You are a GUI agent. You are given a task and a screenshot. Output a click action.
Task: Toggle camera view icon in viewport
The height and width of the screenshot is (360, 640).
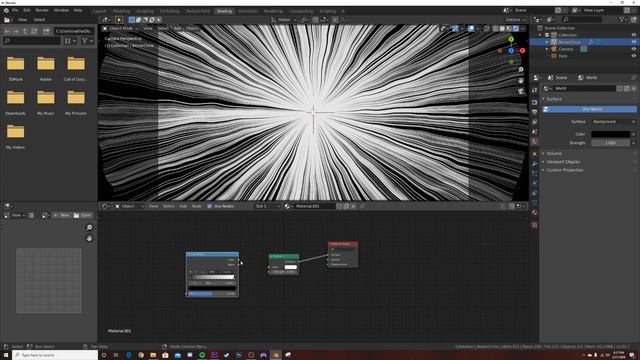[521, 91]
